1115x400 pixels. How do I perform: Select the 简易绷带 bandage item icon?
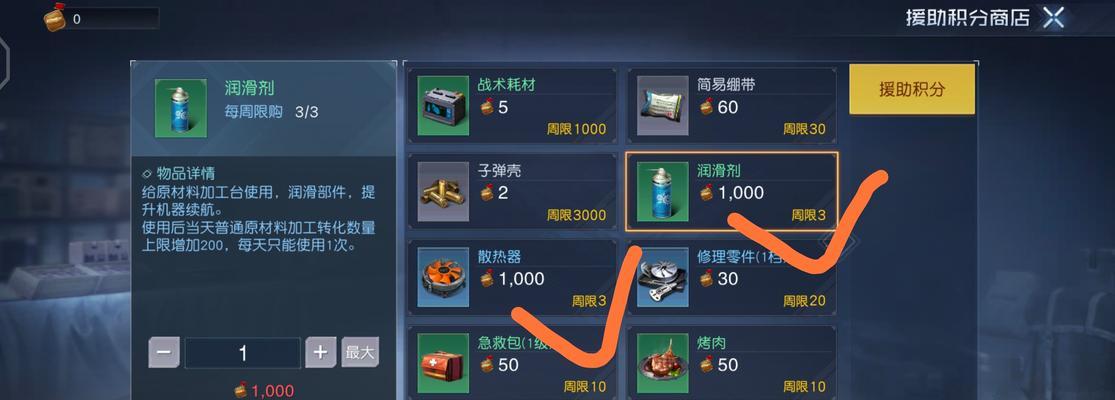(x=662, y=105)
